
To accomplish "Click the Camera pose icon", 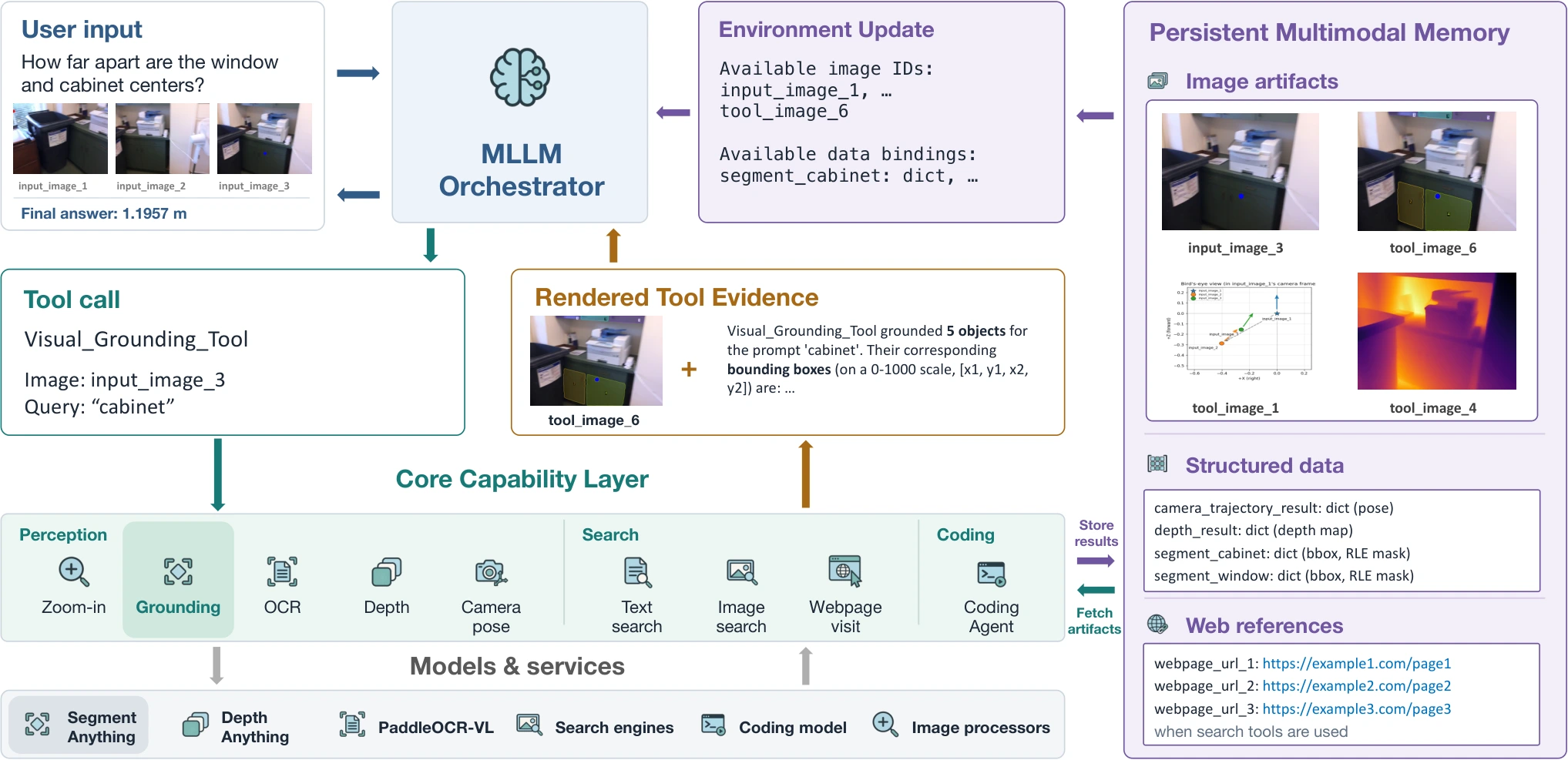I will click(491, 573).
